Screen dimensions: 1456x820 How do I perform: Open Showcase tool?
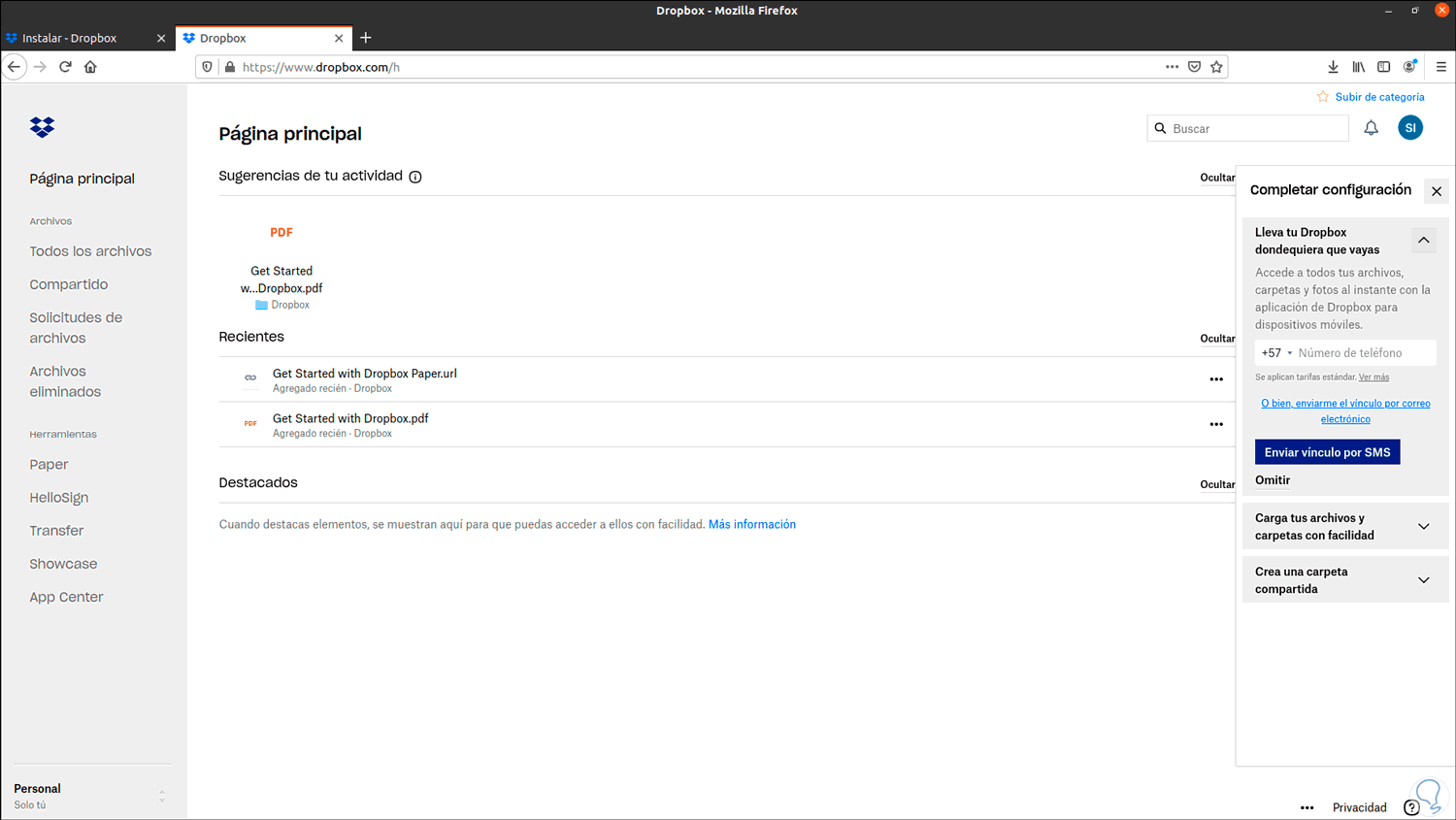[x=63, y=564]
